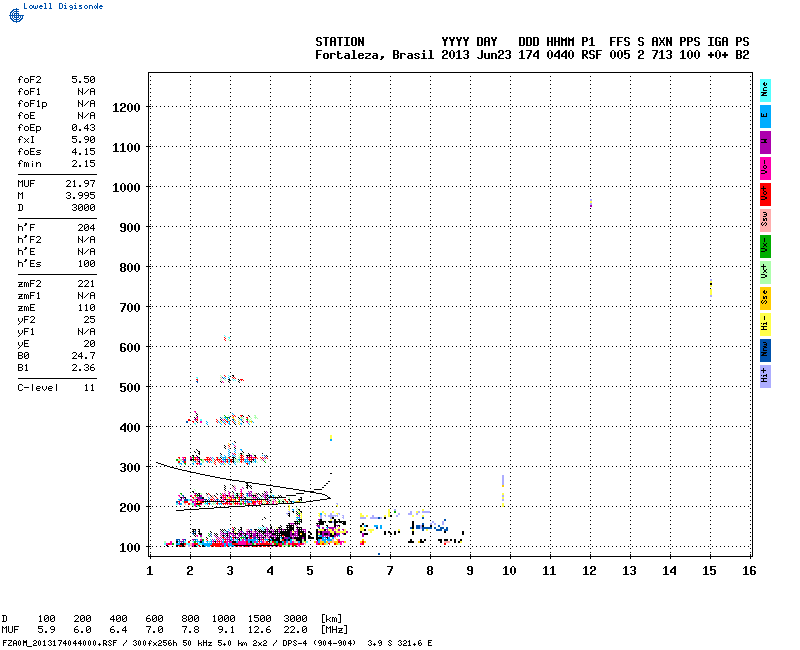Click the D table value 3000 at bottom
The image size is (800, 650).
(295, 618)
